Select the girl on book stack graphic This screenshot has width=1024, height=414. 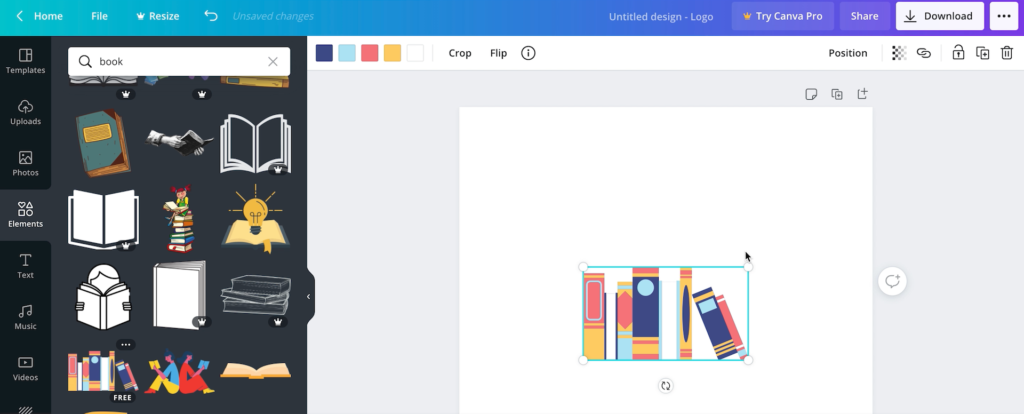coord(179,219)
